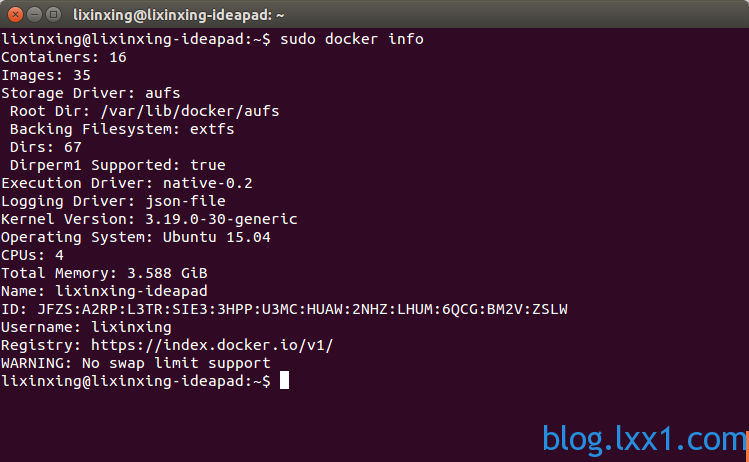Click the Registry URL index.docker.io
Screen dimensions: 749x462
[x=212, y=345]
